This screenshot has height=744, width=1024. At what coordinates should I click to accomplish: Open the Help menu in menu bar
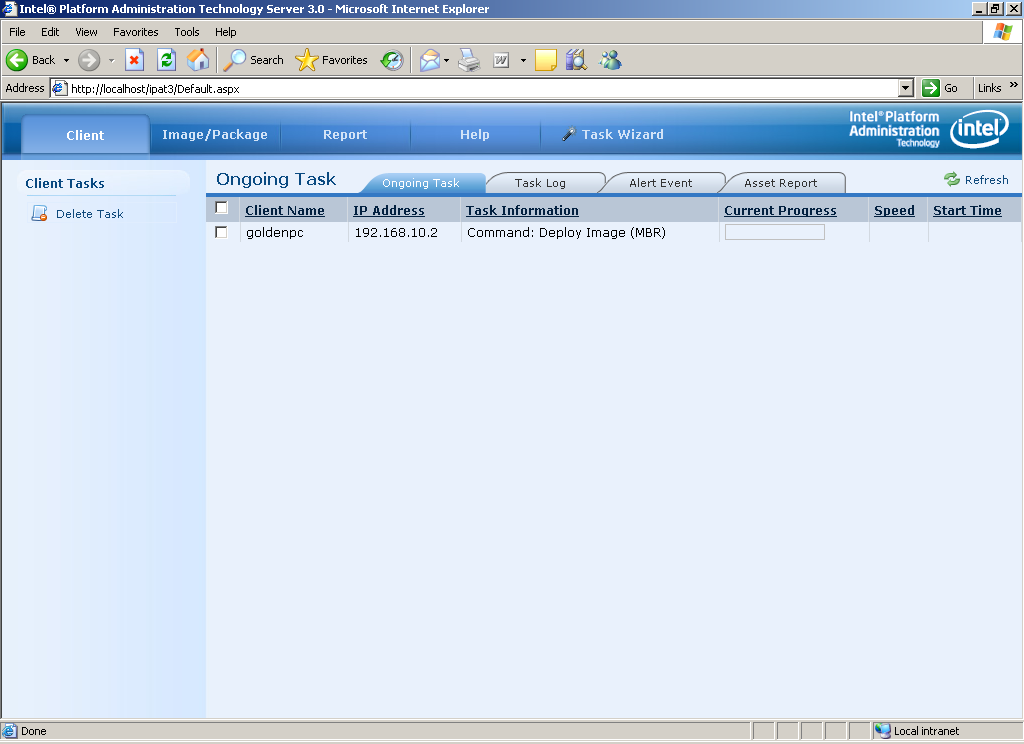(x=226, y=32)
